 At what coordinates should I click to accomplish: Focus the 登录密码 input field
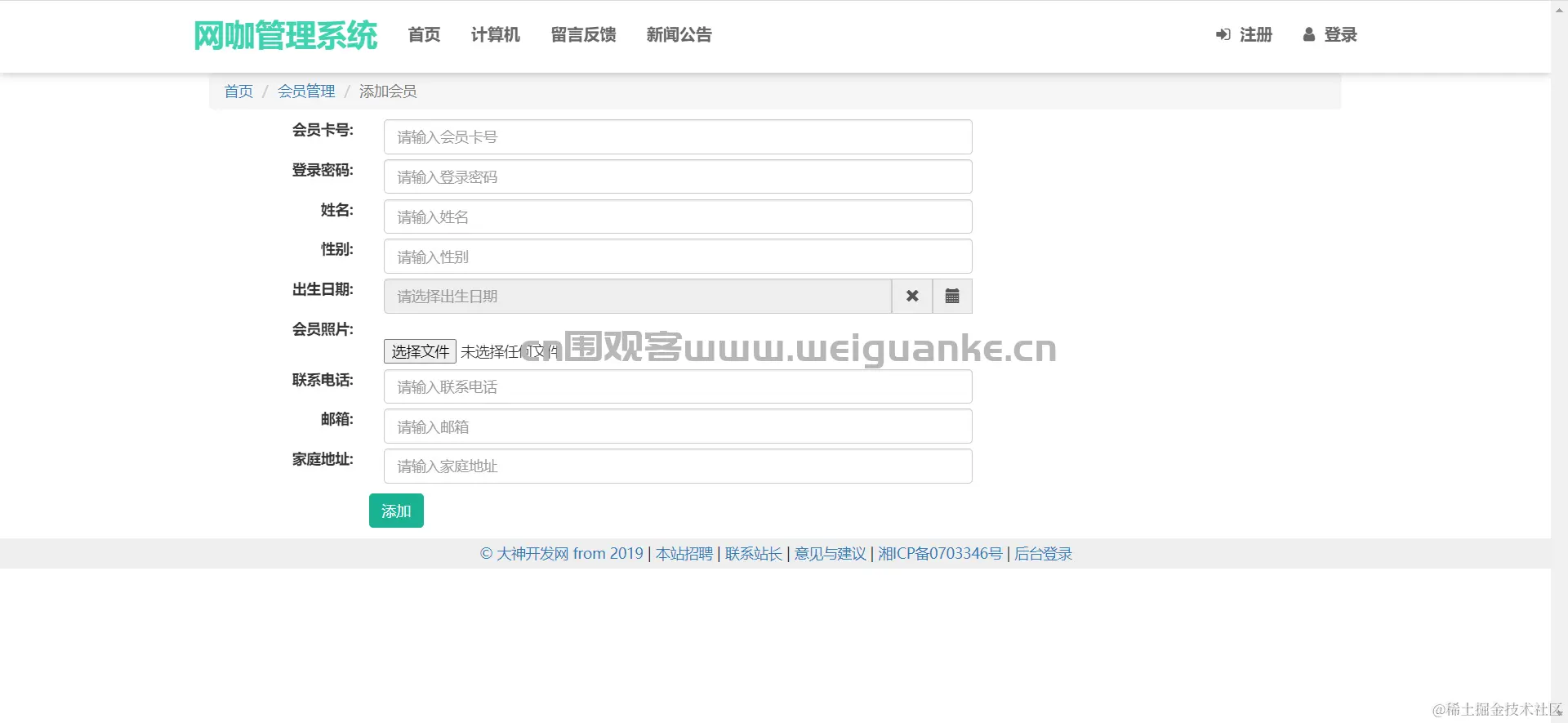click(x=678, y=176)
